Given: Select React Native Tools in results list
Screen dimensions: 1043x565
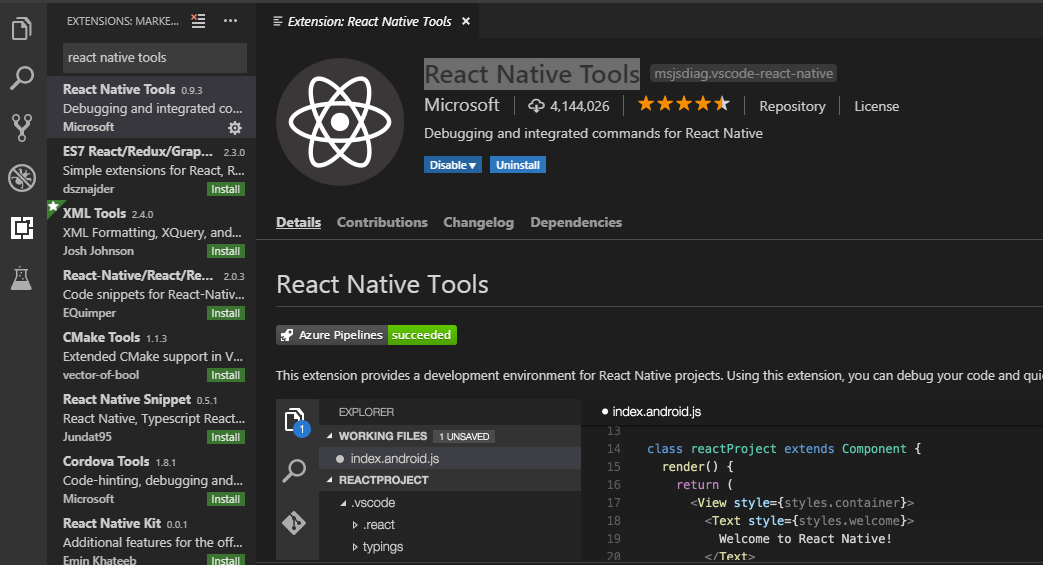Looking at the screenshot, I should click(x=152, y=107).
